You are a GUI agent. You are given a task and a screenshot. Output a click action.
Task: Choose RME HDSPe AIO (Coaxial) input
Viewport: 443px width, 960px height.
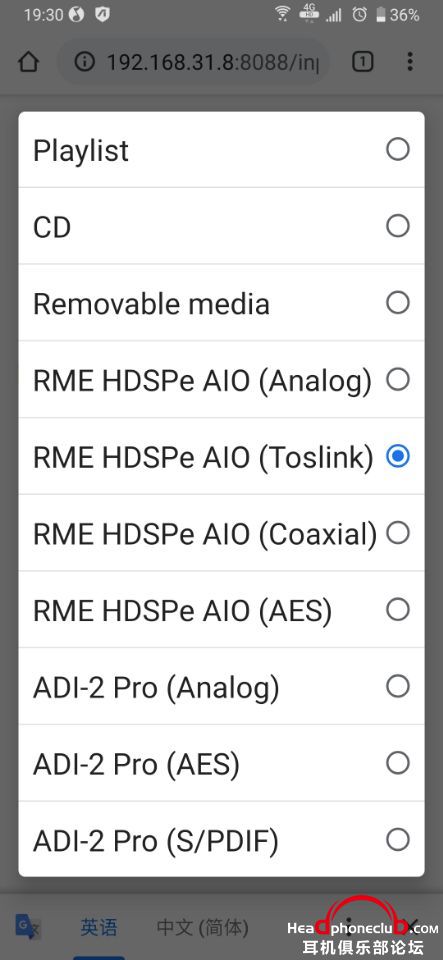221,533
